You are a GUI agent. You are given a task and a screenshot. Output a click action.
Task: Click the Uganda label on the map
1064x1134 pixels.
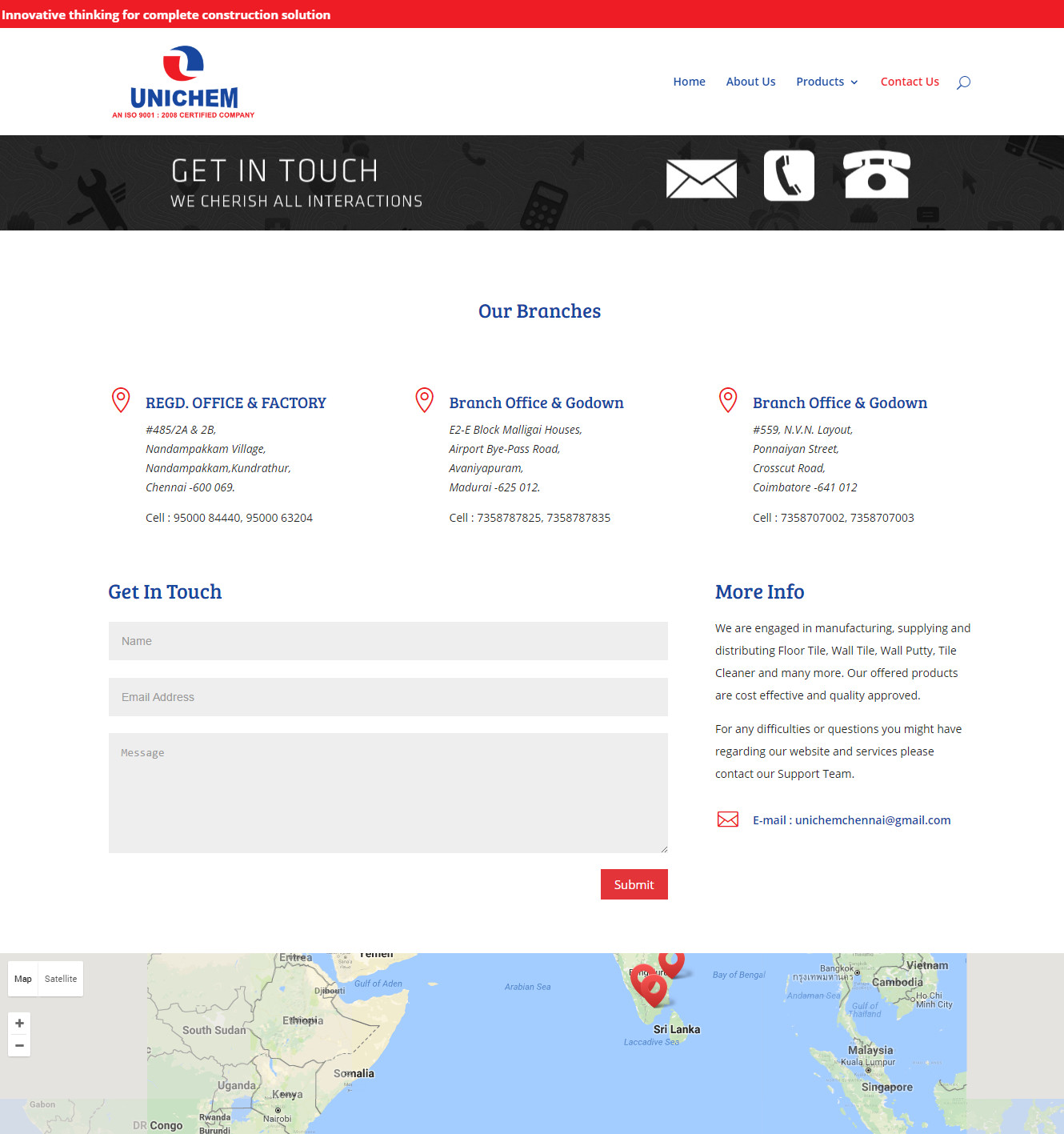tap(237, 1085)
